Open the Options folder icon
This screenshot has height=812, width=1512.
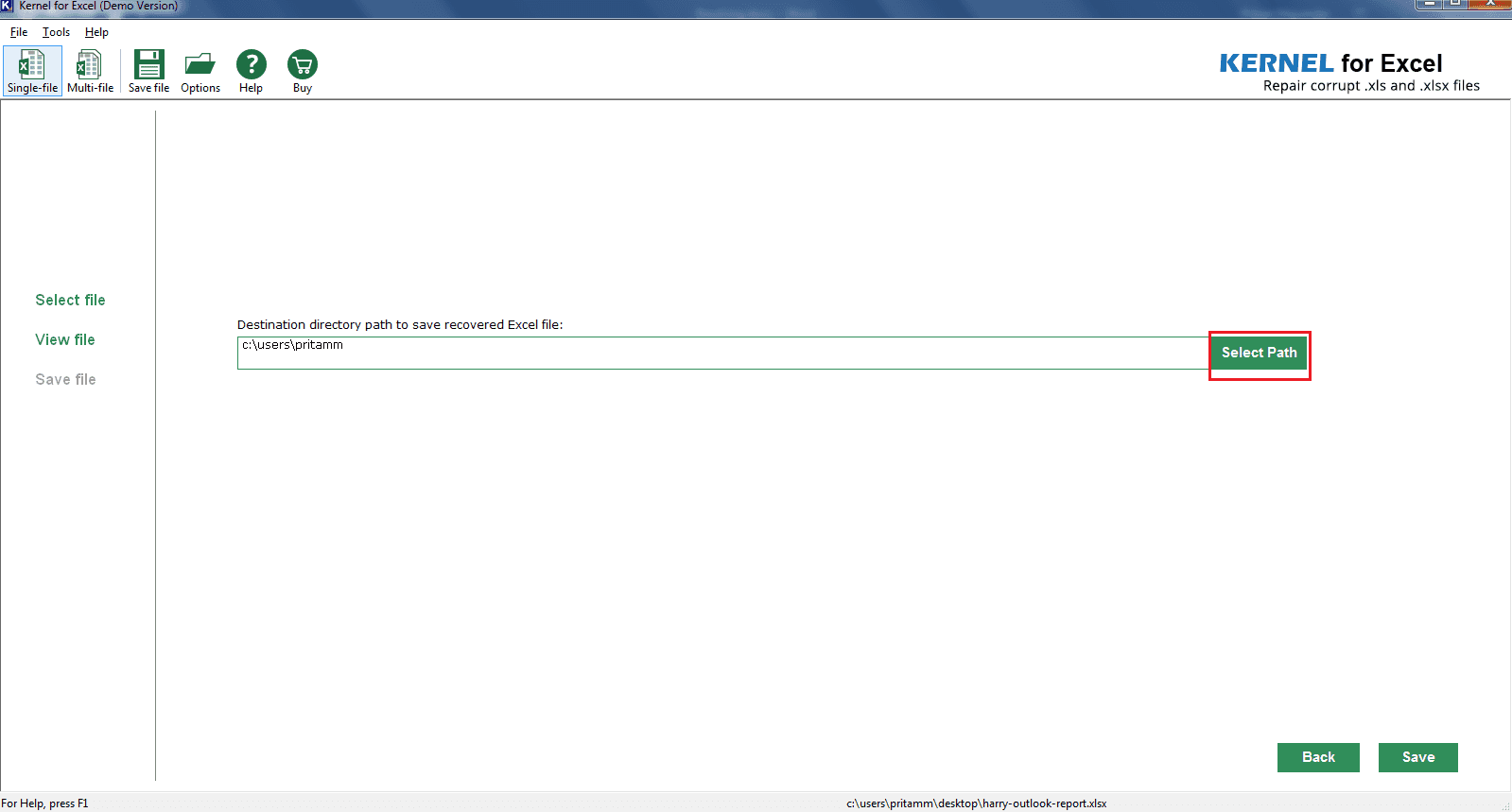click(200, 71)
